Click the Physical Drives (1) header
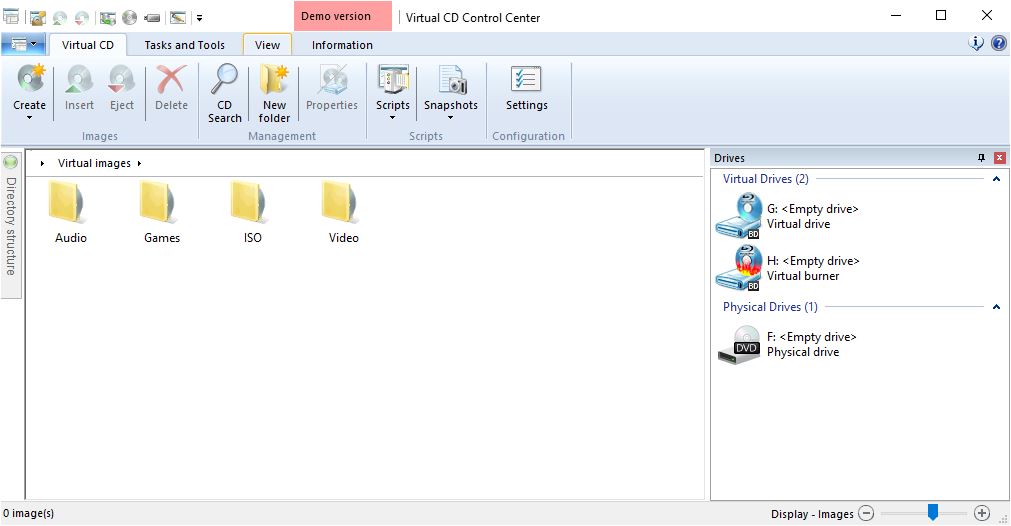This screenshot has width=1011, height=526. [770, 307]
